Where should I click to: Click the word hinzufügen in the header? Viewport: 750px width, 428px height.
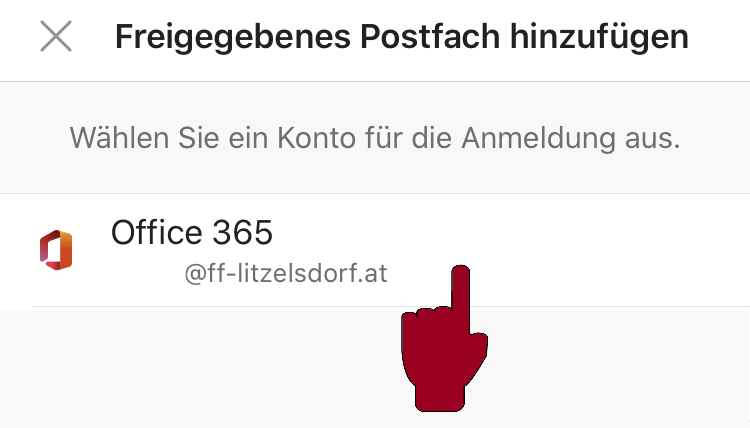(x=599, y=37)
